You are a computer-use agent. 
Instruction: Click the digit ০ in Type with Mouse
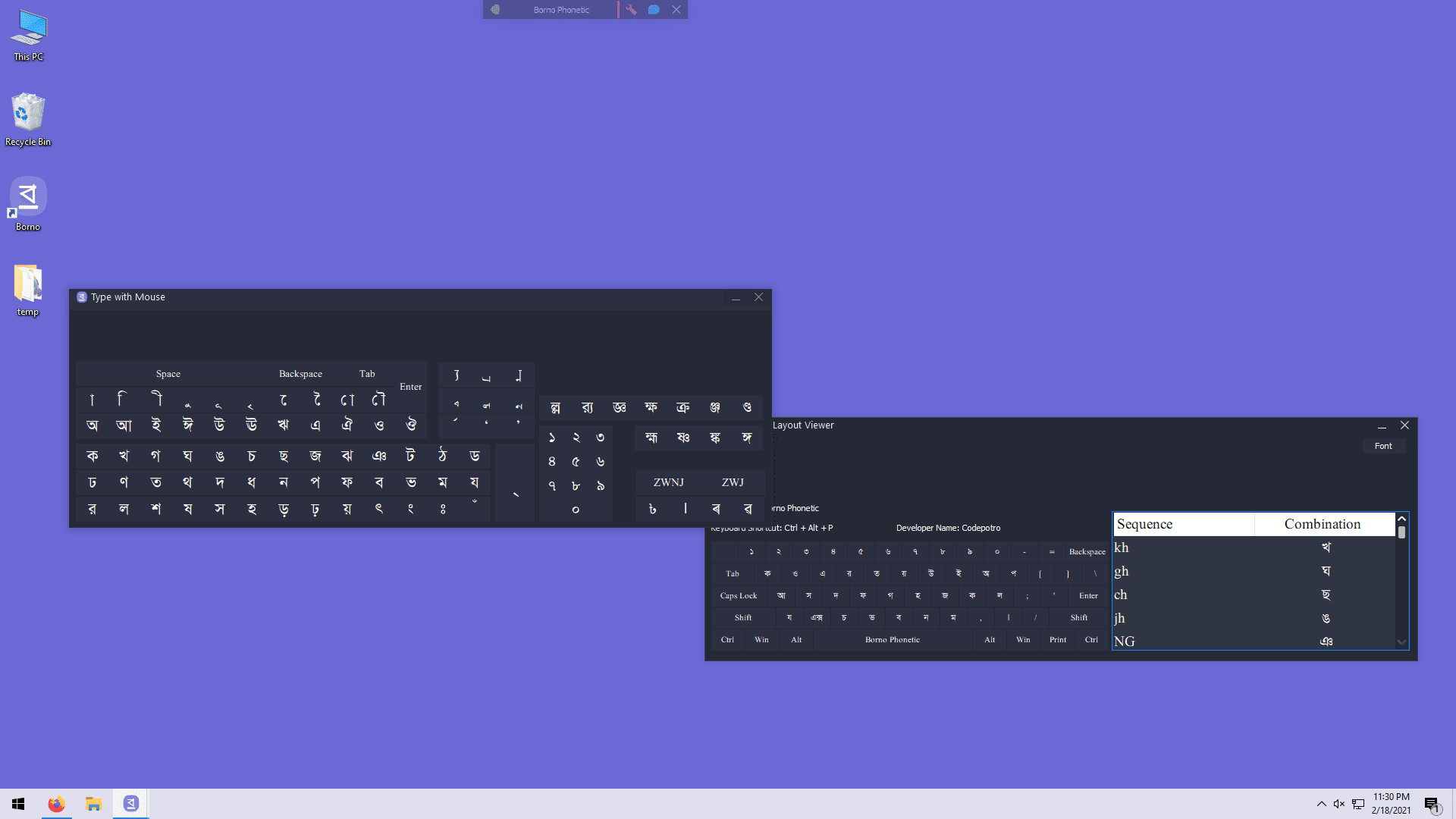point(576,510)
